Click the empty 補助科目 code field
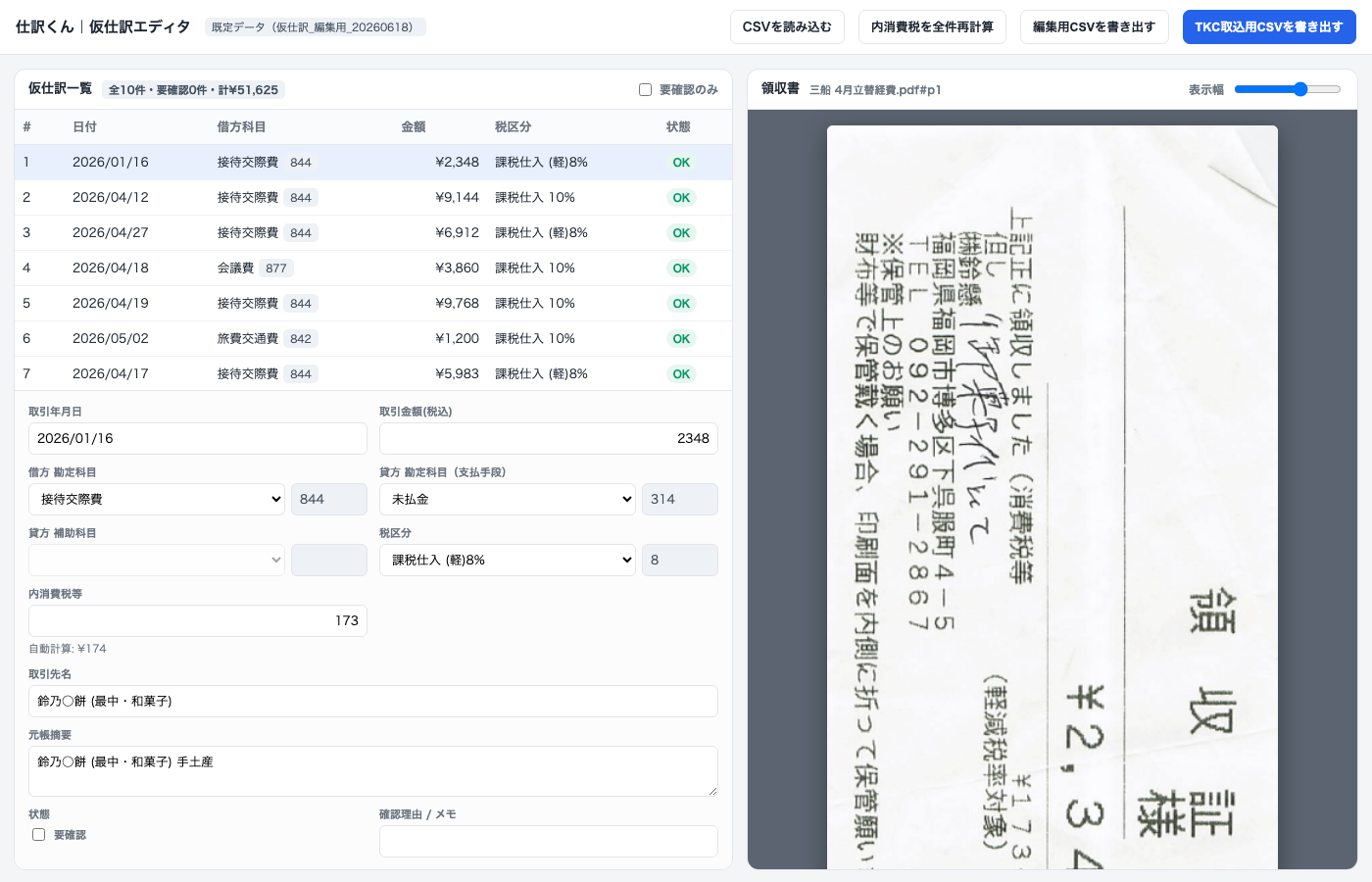The width and height of the screenshot is (1372, 882). [x=329, y=560]
